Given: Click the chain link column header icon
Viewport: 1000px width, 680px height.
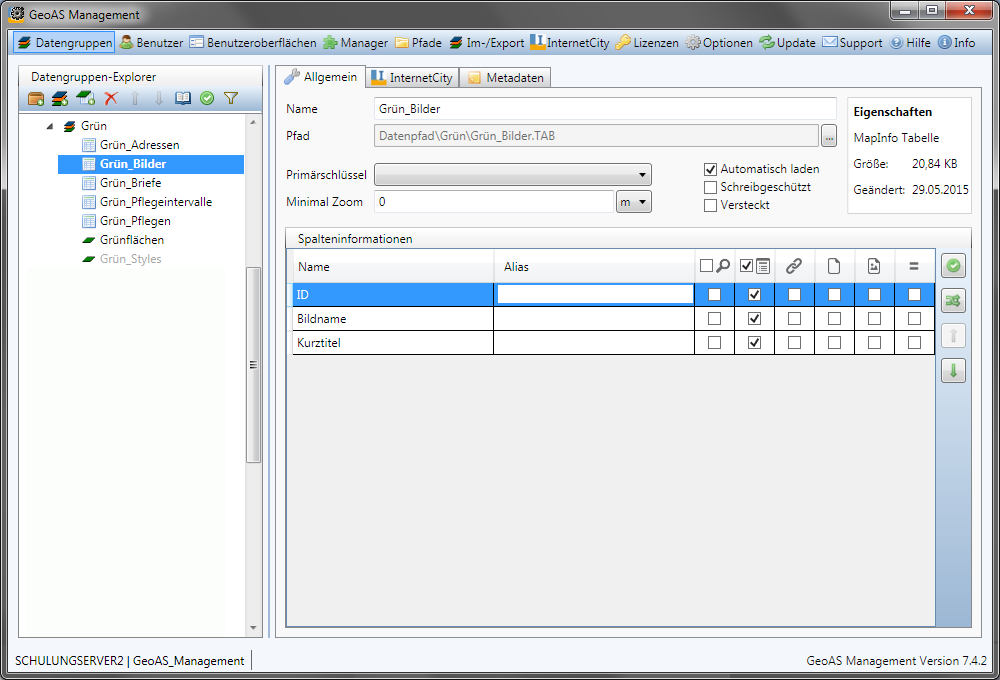Looking at the screenshot, I should point(794,266).
